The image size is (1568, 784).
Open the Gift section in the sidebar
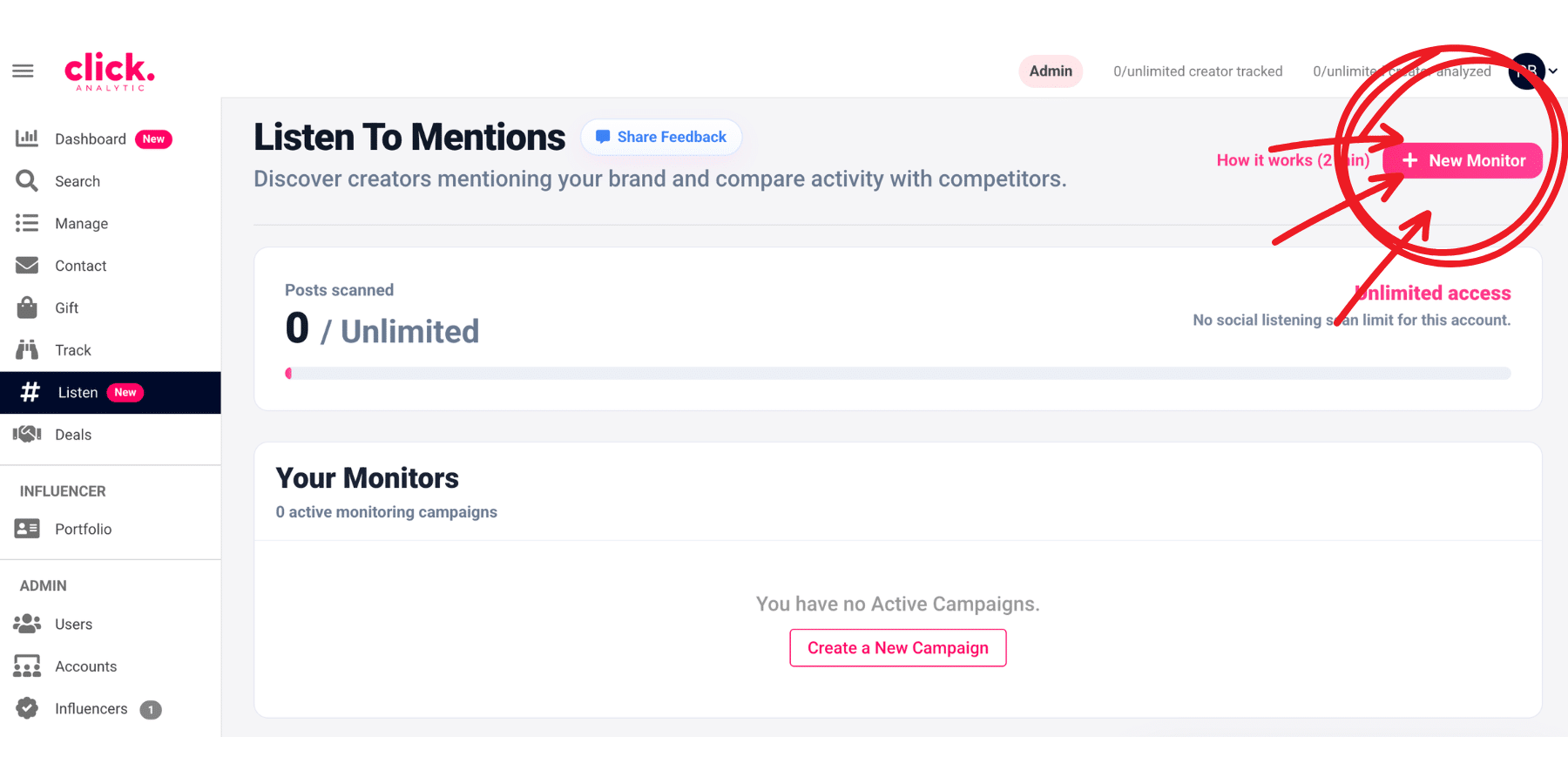tap(64, 308)
